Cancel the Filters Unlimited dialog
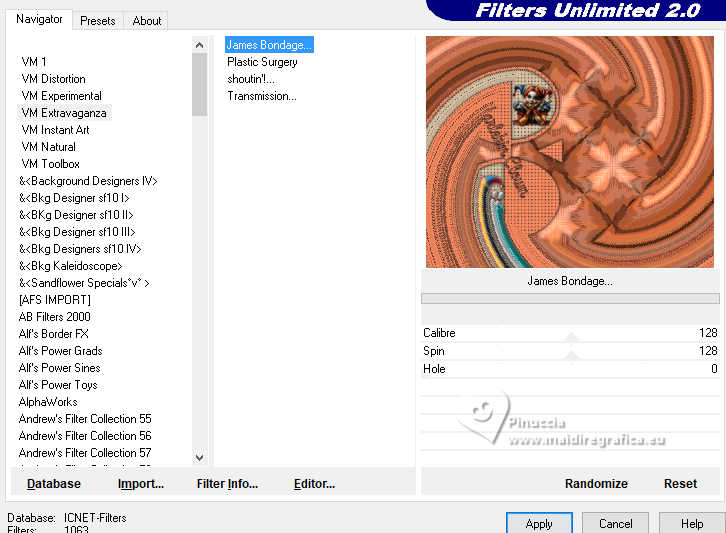Screen dimensions: 726x533 pos(615,524)
